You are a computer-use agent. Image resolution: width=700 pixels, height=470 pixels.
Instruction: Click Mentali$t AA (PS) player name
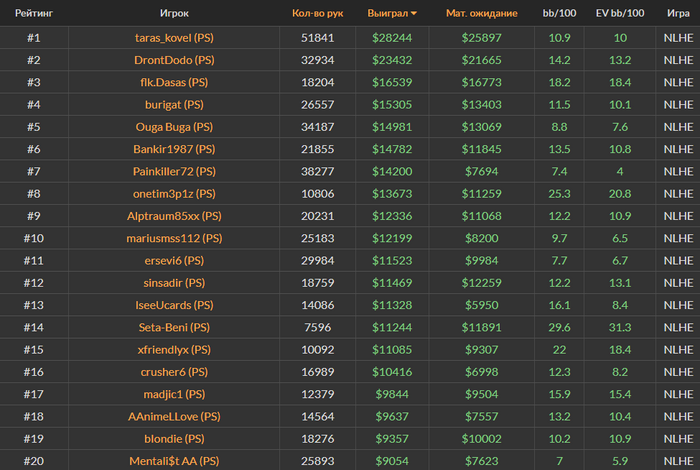pyautogui.click(x=174, y=461)
